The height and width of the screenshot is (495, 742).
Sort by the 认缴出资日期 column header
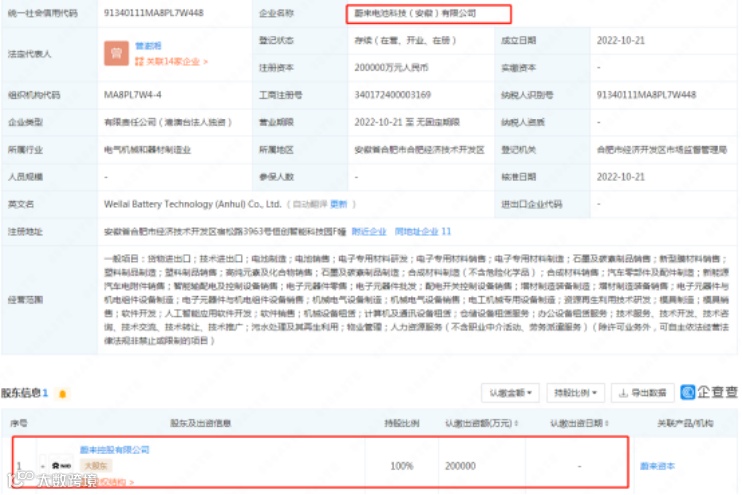579,423
